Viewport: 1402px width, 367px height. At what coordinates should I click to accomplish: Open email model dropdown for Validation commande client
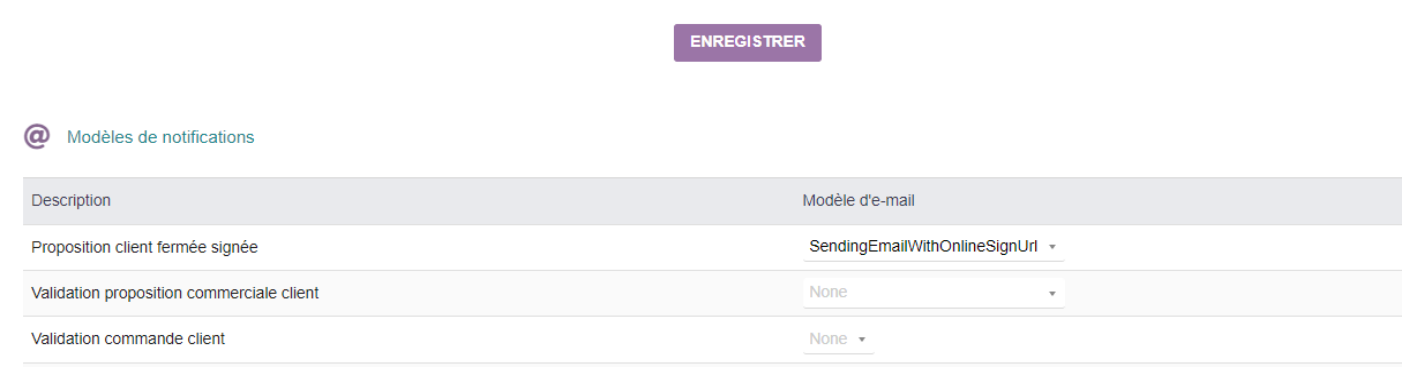click(838, 339)
